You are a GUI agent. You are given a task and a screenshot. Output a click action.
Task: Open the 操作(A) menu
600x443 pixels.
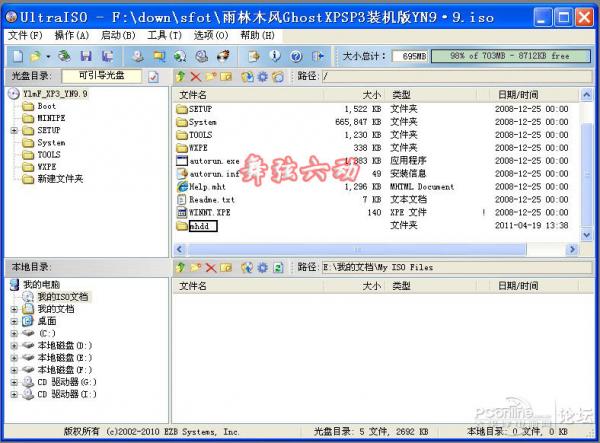click(x=72, y=36)
